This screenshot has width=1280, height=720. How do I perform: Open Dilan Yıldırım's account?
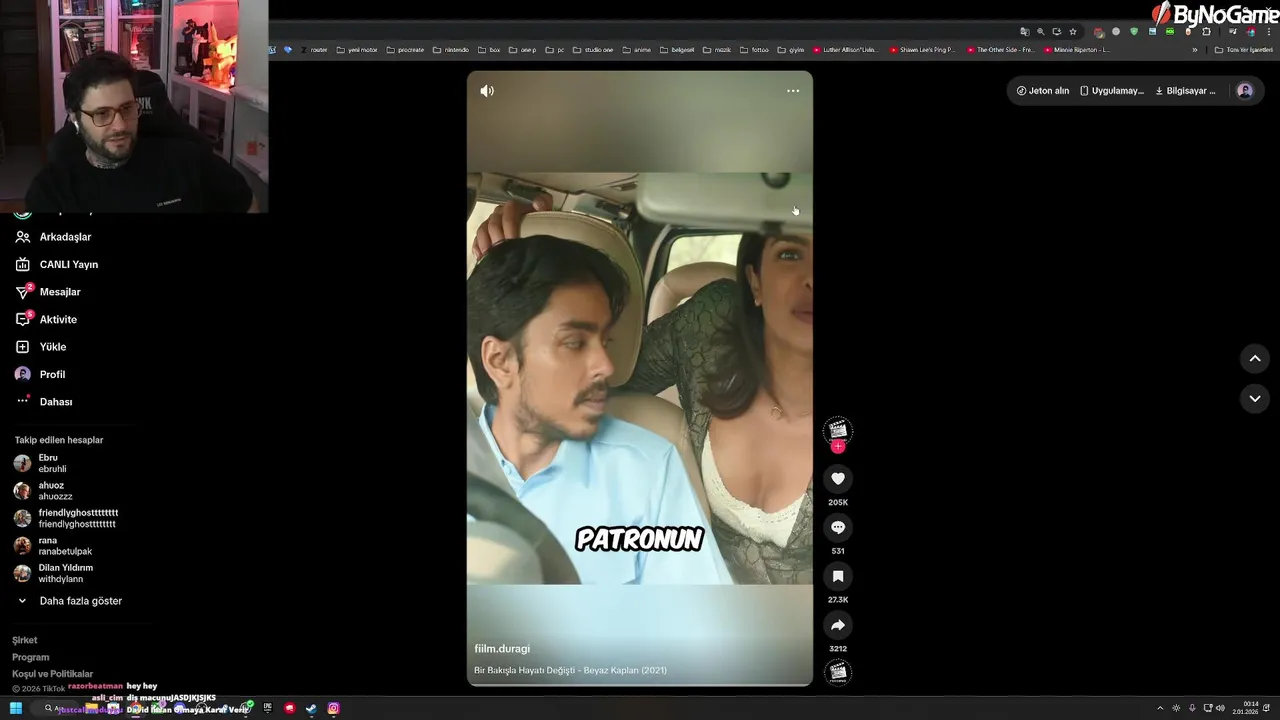pyautogui.click(x=53, y=573)
